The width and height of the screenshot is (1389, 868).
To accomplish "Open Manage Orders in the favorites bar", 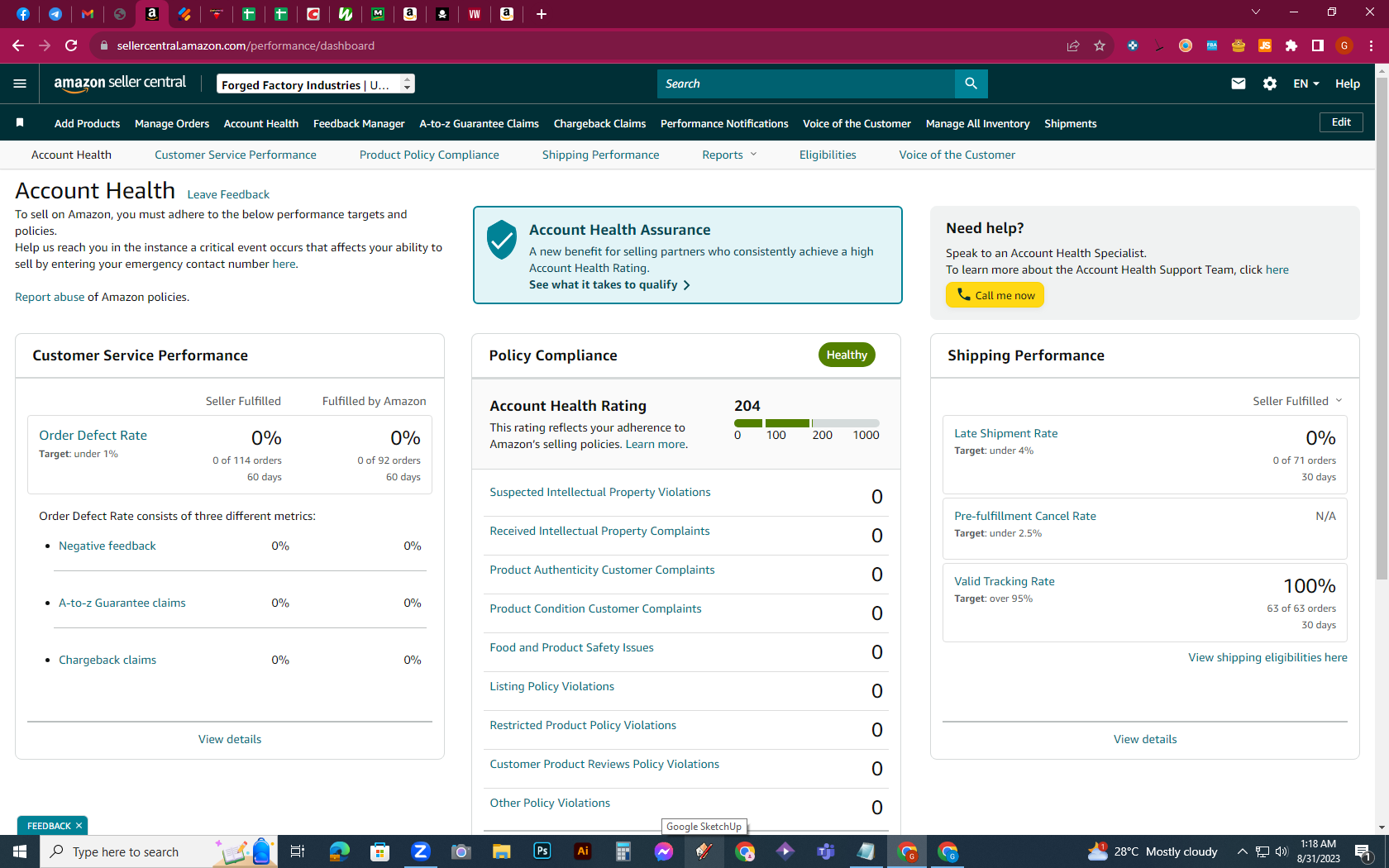I will [172, 123].
